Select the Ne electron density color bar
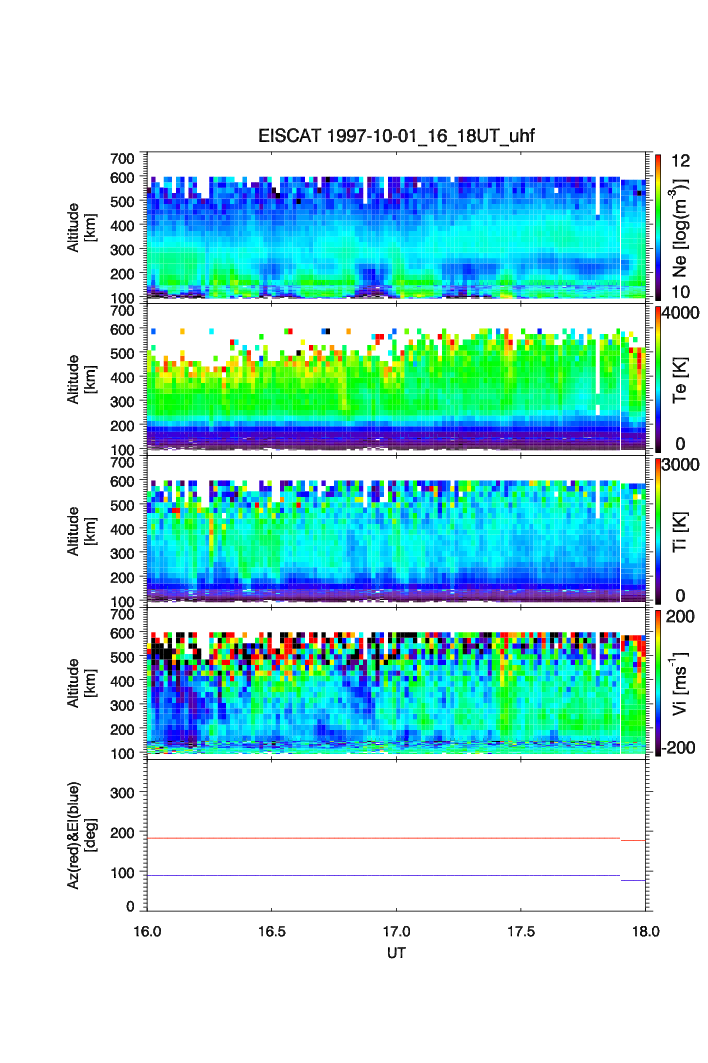 click(x=658, y=227)
